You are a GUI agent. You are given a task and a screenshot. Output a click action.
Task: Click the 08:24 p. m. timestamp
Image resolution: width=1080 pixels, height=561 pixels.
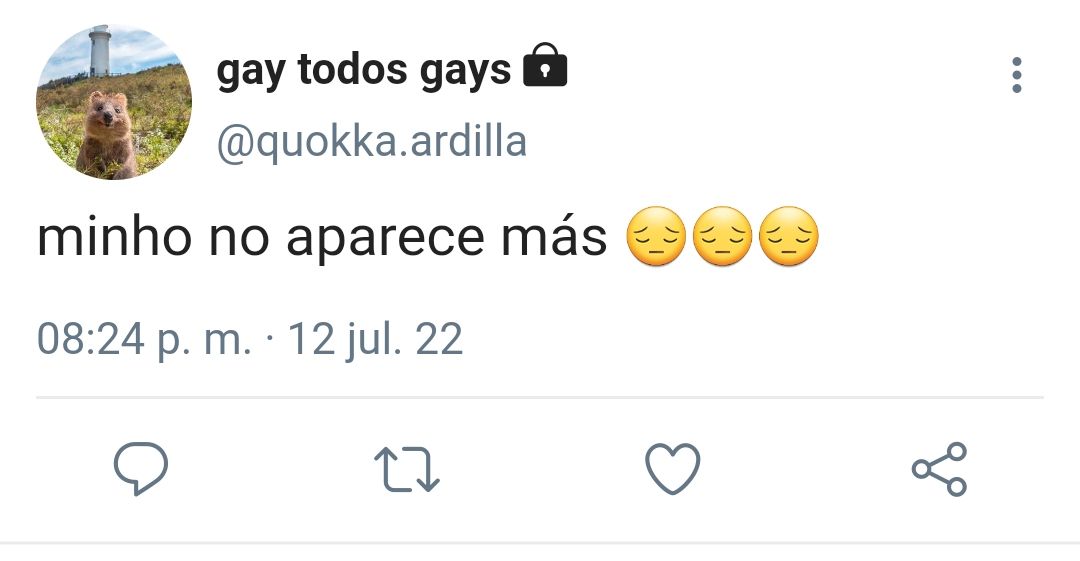point(144,339)
